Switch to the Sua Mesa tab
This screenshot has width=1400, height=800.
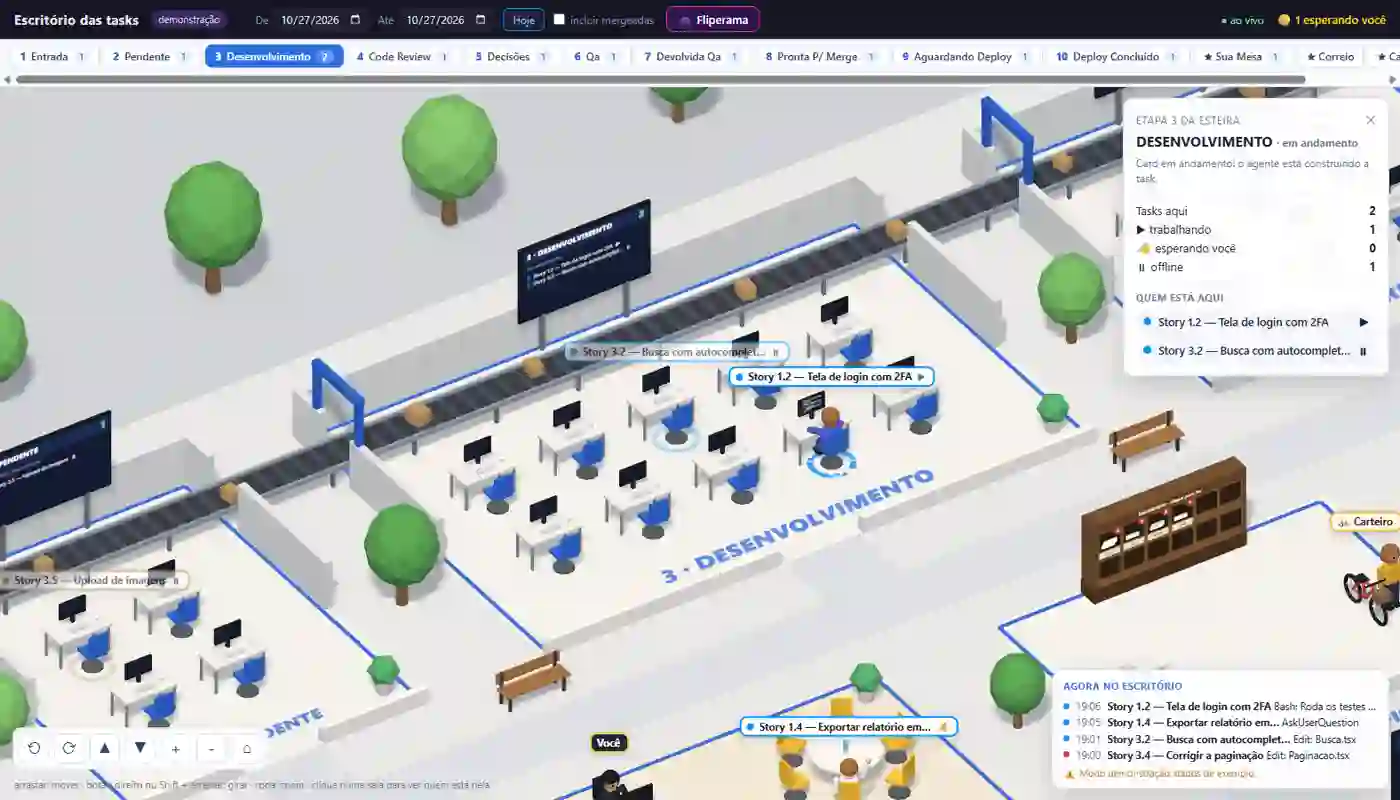pos(1242,57)
